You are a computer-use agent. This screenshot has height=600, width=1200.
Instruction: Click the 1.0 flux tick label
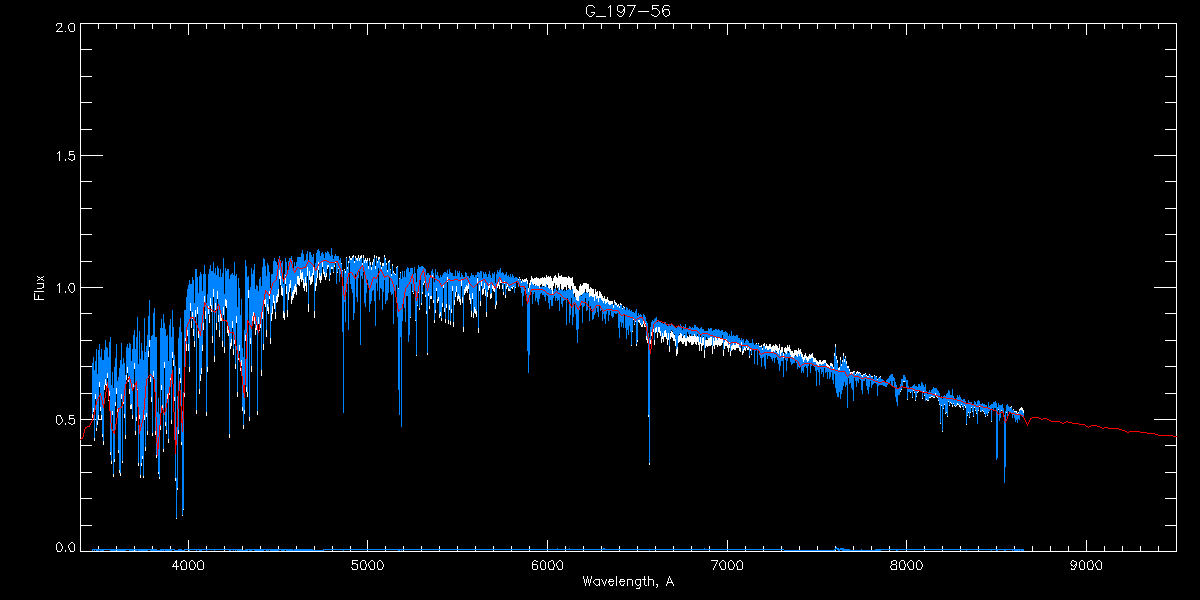[x=66, y=288]
